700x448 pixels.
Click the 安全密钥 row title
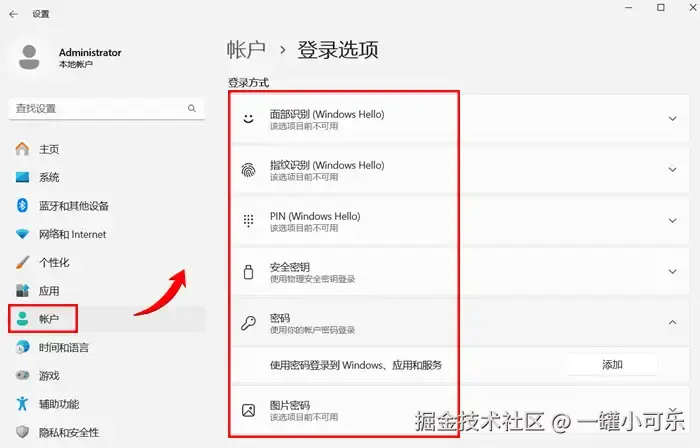[x=290, y=267]
